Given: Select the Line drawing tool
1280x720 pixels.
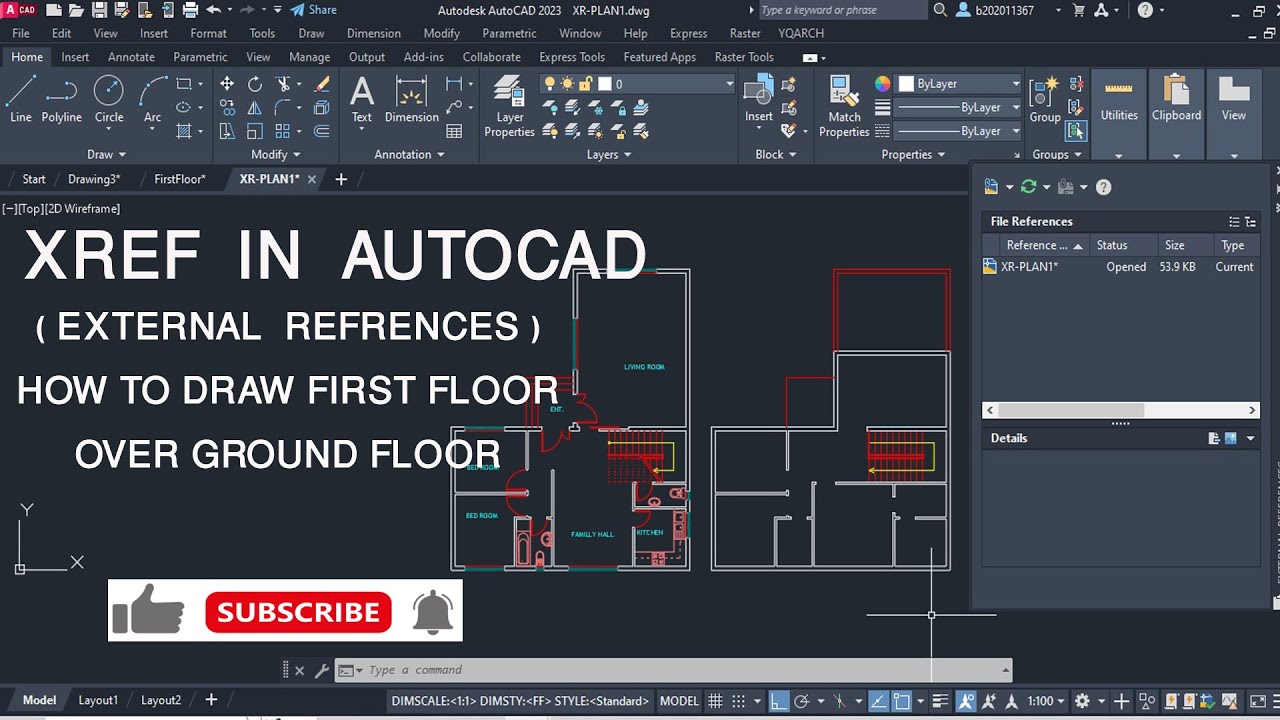Looking at the screenshot, I should point(21,99).
